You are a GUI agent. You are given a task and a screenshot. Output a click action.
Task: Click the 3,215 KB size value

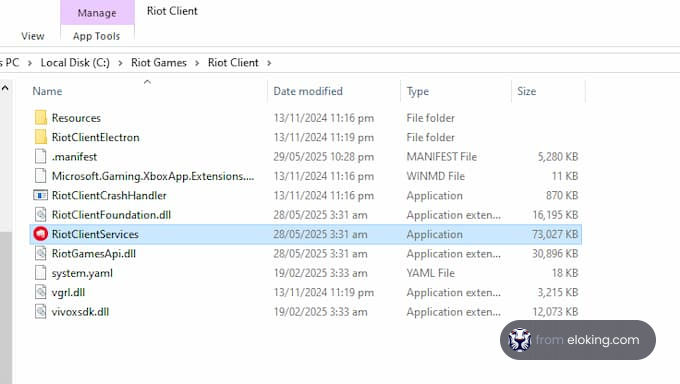(x=558, y=292)
